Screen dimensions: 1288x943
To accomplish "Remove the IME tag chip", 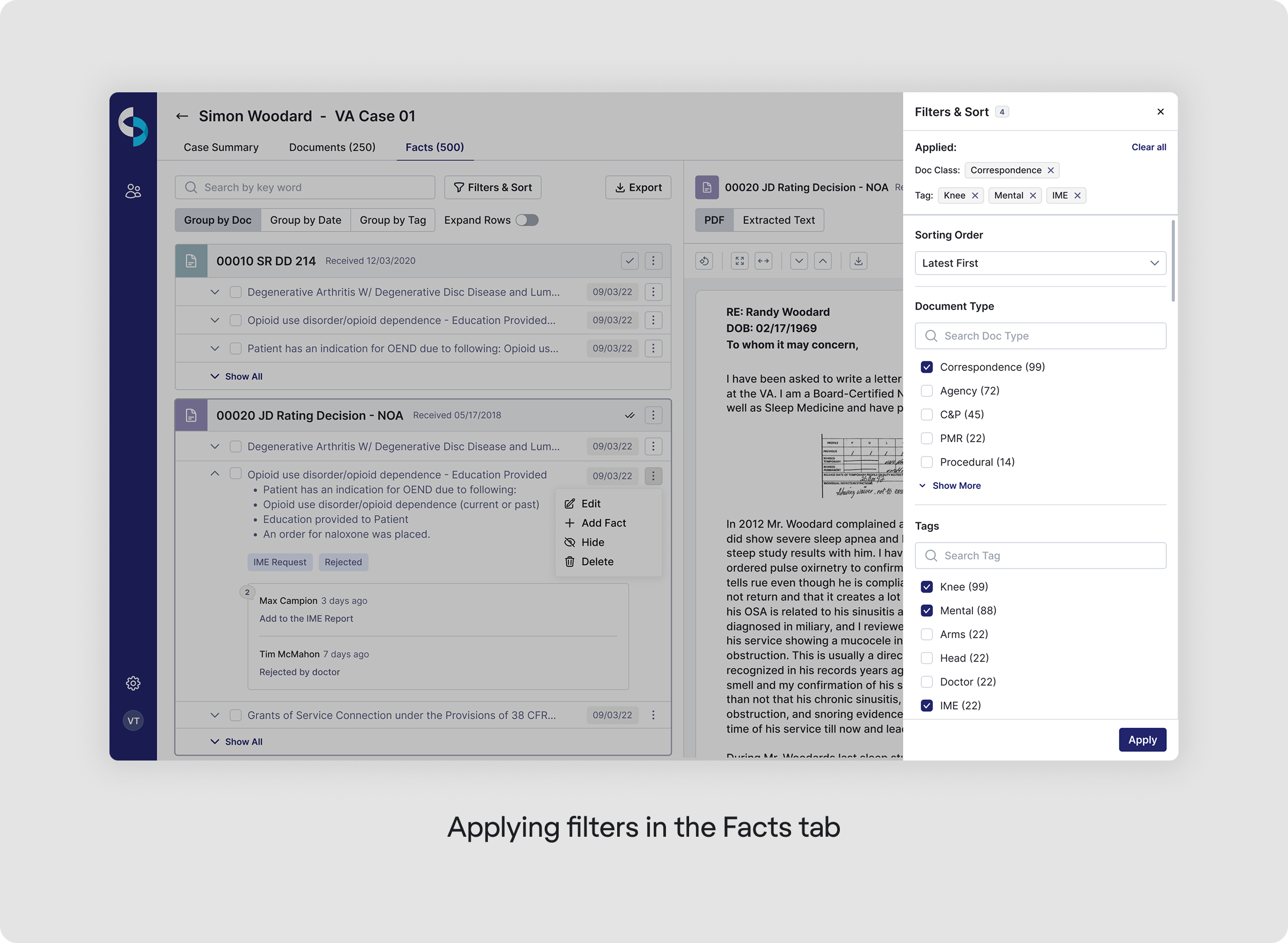I will (x=1078, y=195).
